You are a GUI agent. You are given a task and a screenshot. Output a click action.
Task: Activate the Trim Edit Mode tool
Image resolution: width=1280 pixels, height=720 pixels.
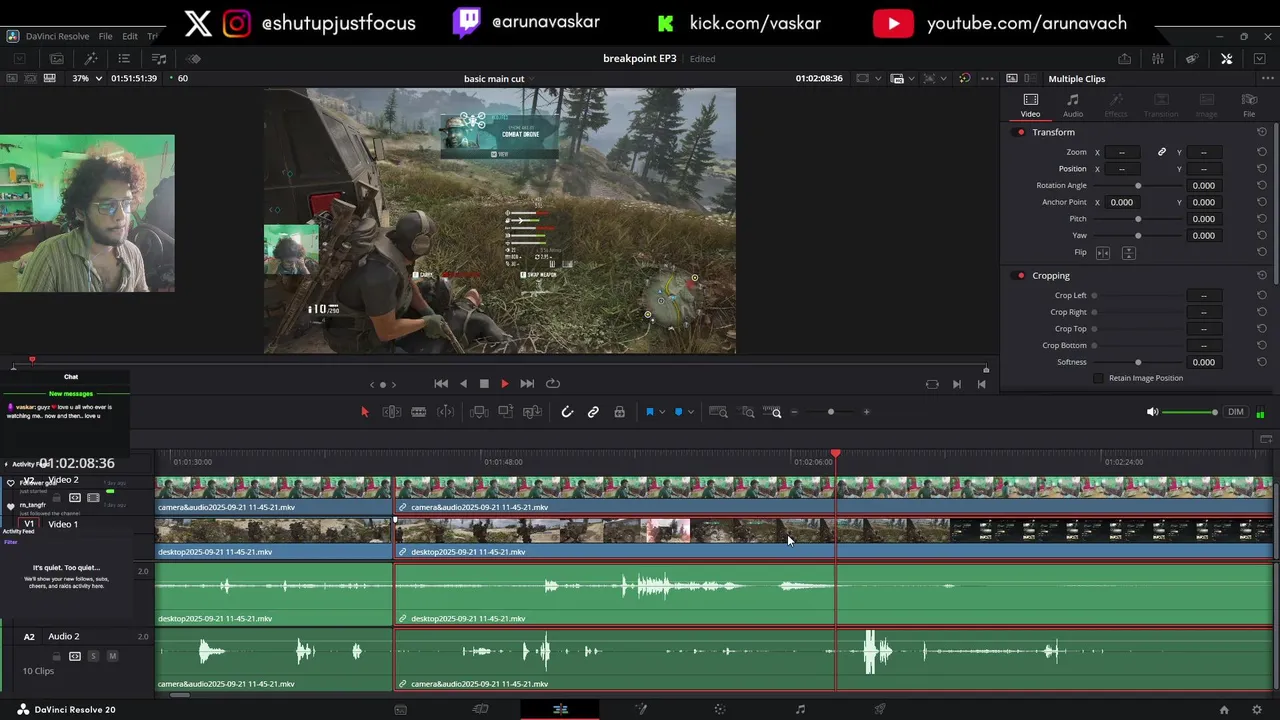tap(392, 412)
